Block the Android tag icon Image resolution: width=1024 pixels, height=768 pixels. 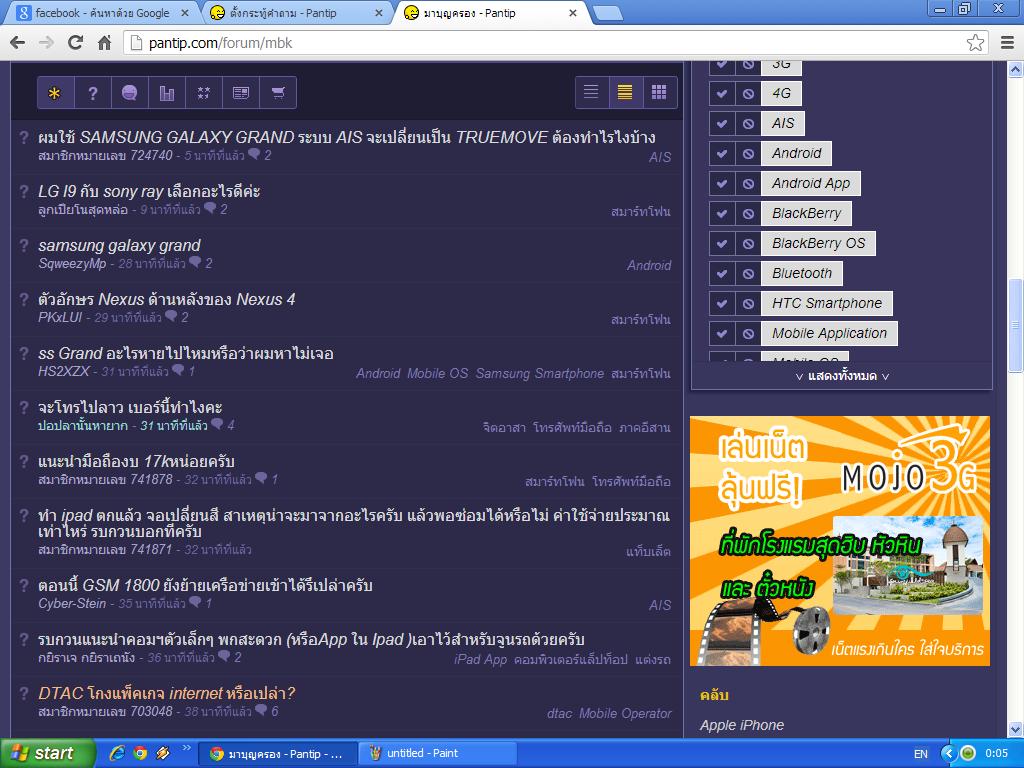point(748,153)
